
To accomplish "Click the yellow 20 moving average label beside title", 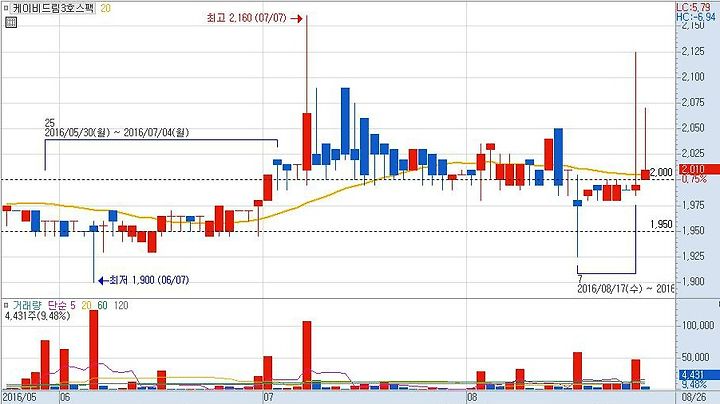I will 105,8.
